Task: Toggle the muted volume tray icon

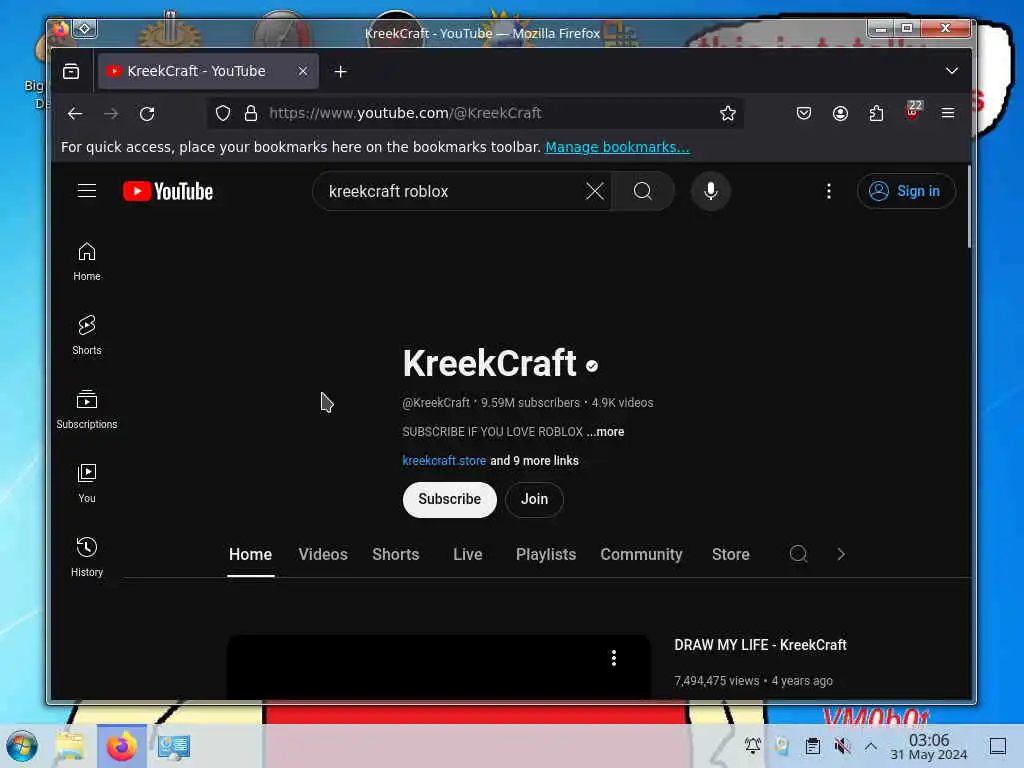Action: coord(842,746)
